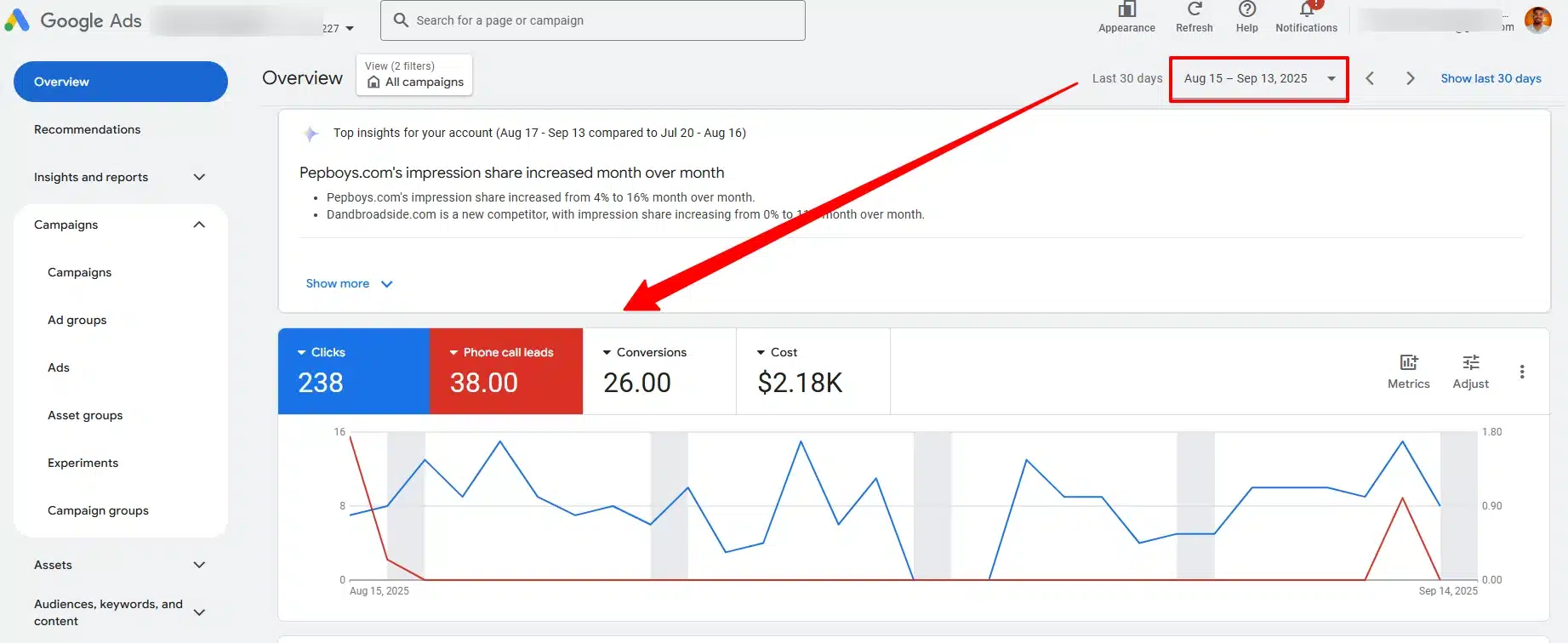Open the Help icon
This screenshot has height=643, width=1568.
pyautogui.click(x=1246, y=10)
